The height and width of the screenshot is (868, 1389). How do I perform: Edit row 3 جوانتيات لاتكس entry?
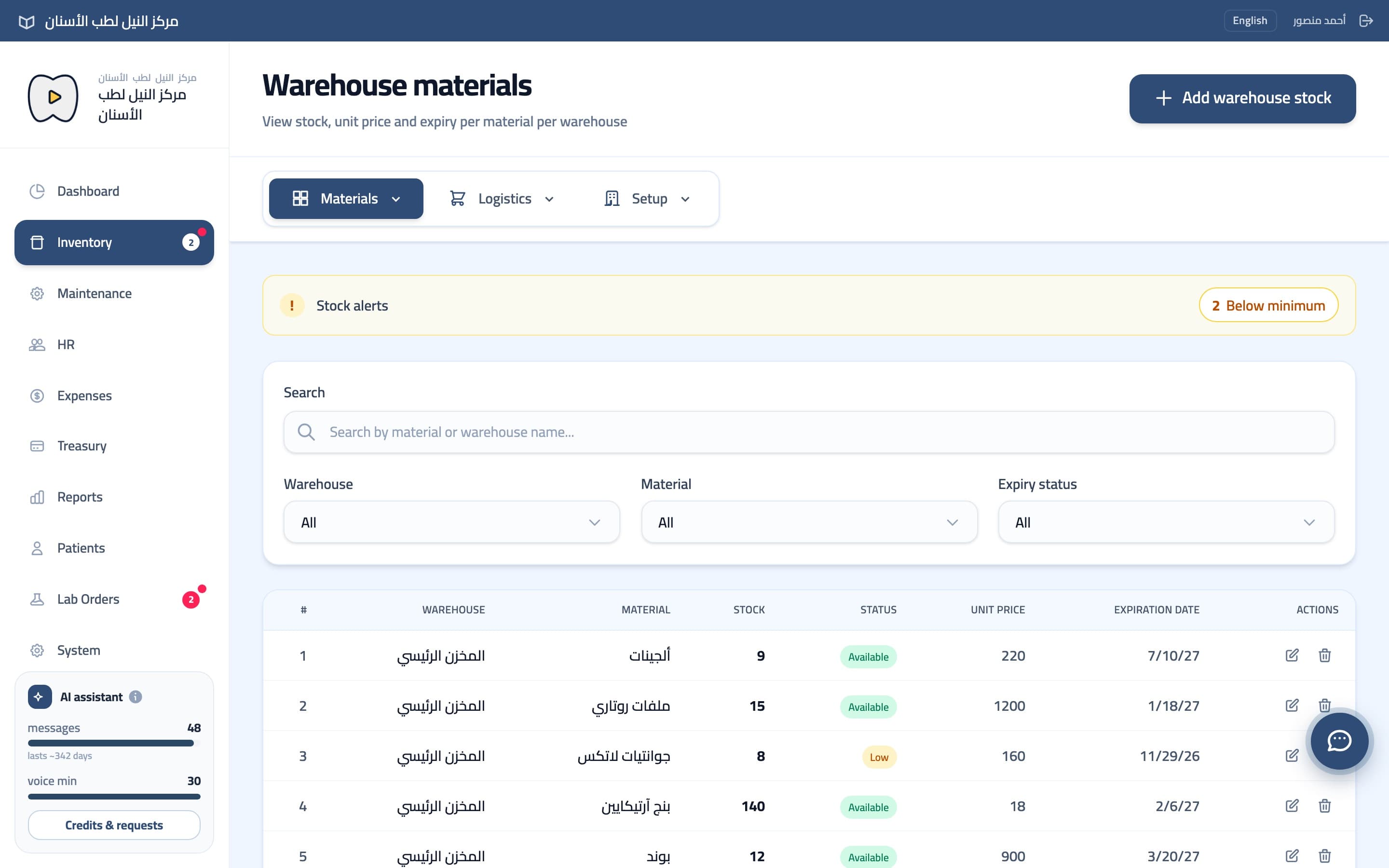point(1292,756)
